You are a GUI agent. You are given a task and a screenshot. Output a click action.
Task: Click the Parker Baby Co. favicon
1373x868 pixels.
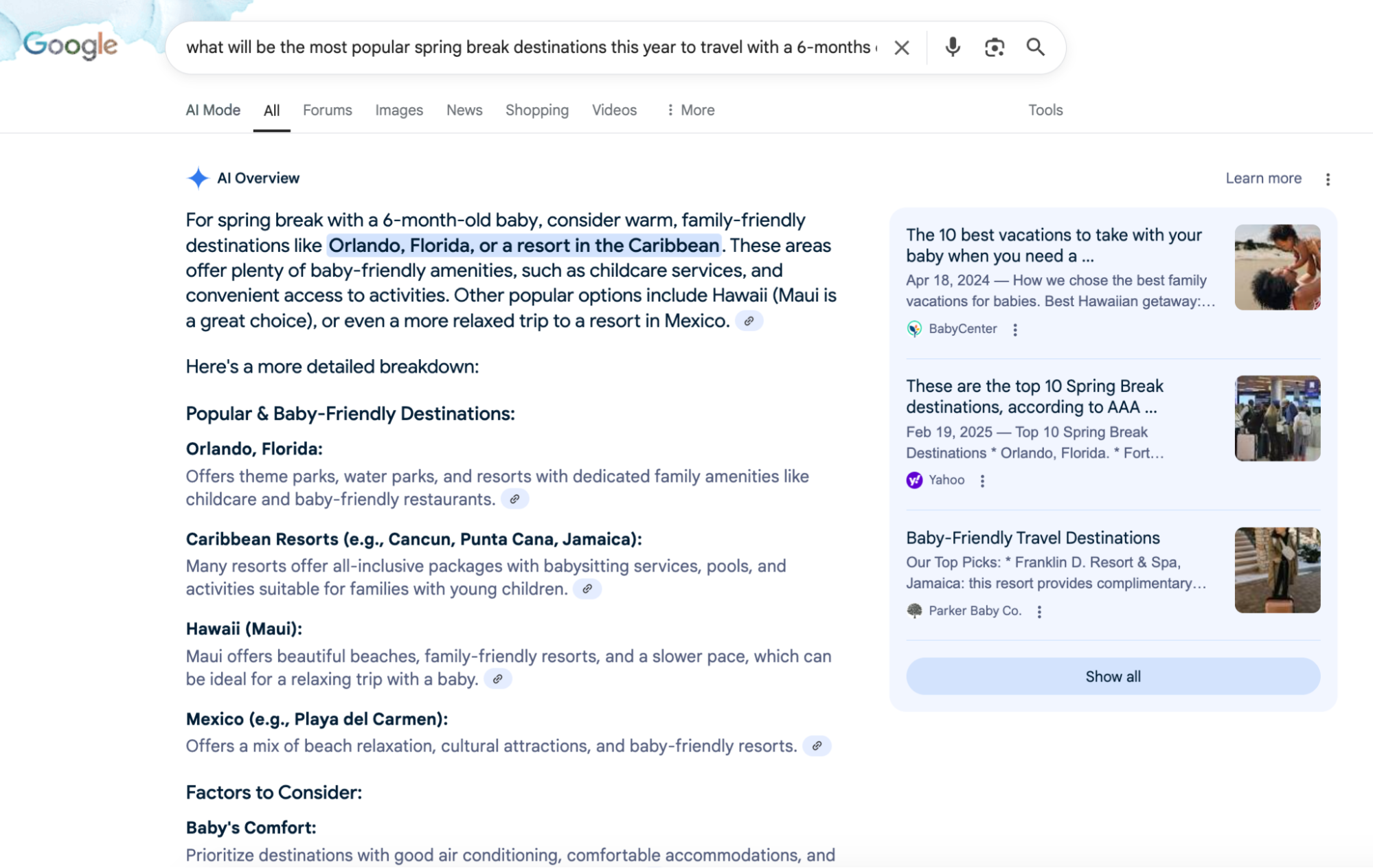tap(914, 610)
